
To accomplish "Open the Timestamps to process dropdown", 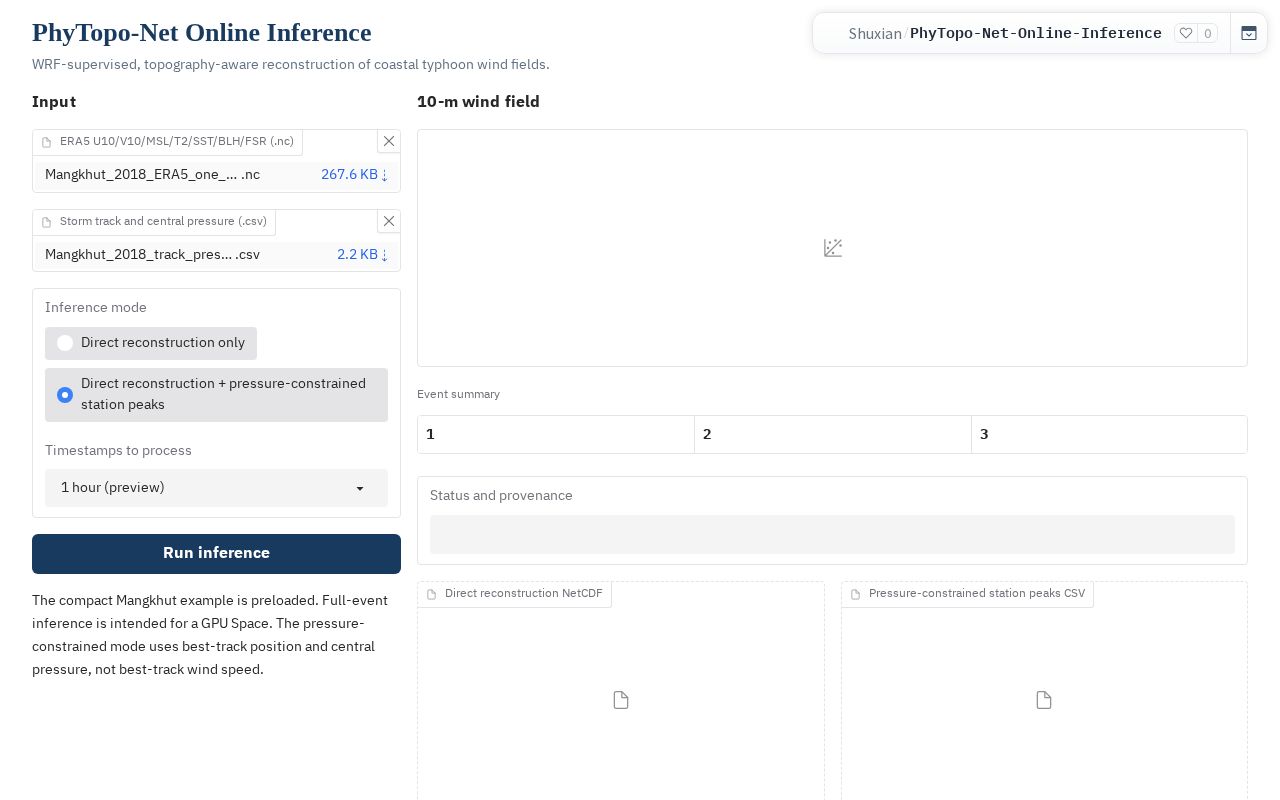I will click(216, 488).
